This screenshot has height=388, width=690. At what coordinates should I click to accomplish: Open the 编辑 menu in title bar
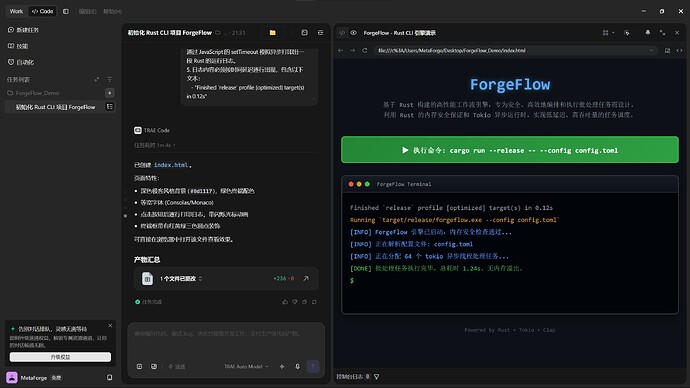click(x=87, y=11)
